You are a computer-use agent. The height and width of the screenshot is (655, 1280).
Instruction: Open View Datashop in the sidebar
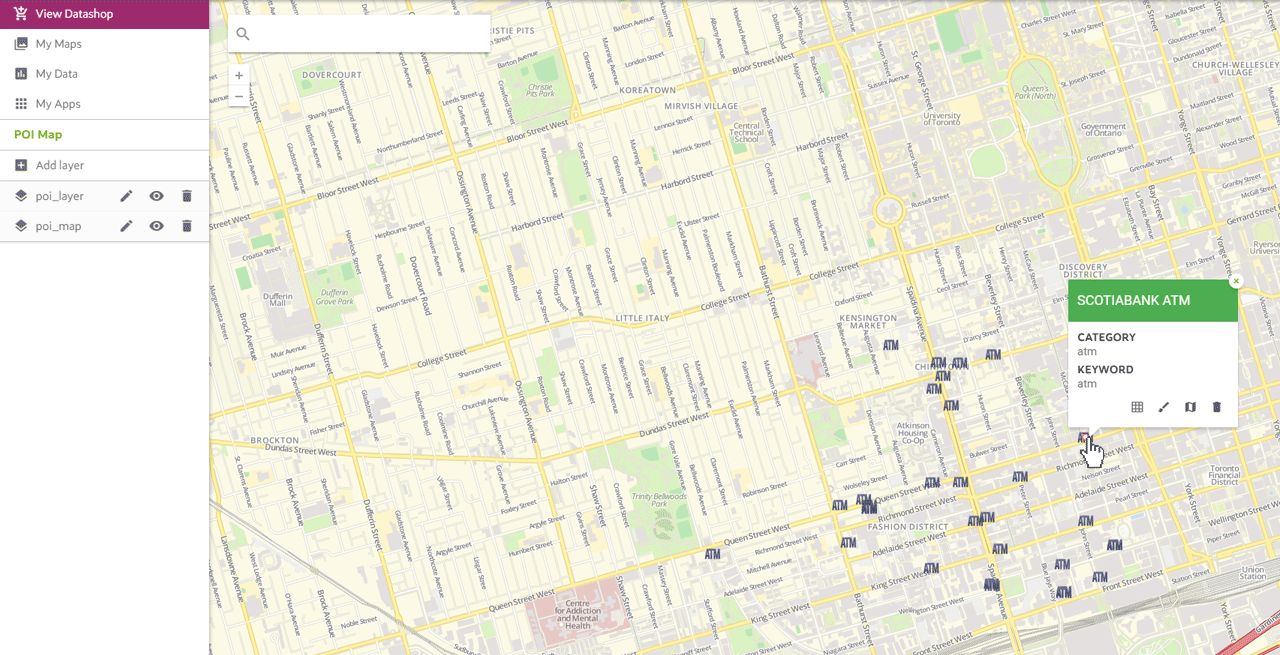tap(104, 14)
